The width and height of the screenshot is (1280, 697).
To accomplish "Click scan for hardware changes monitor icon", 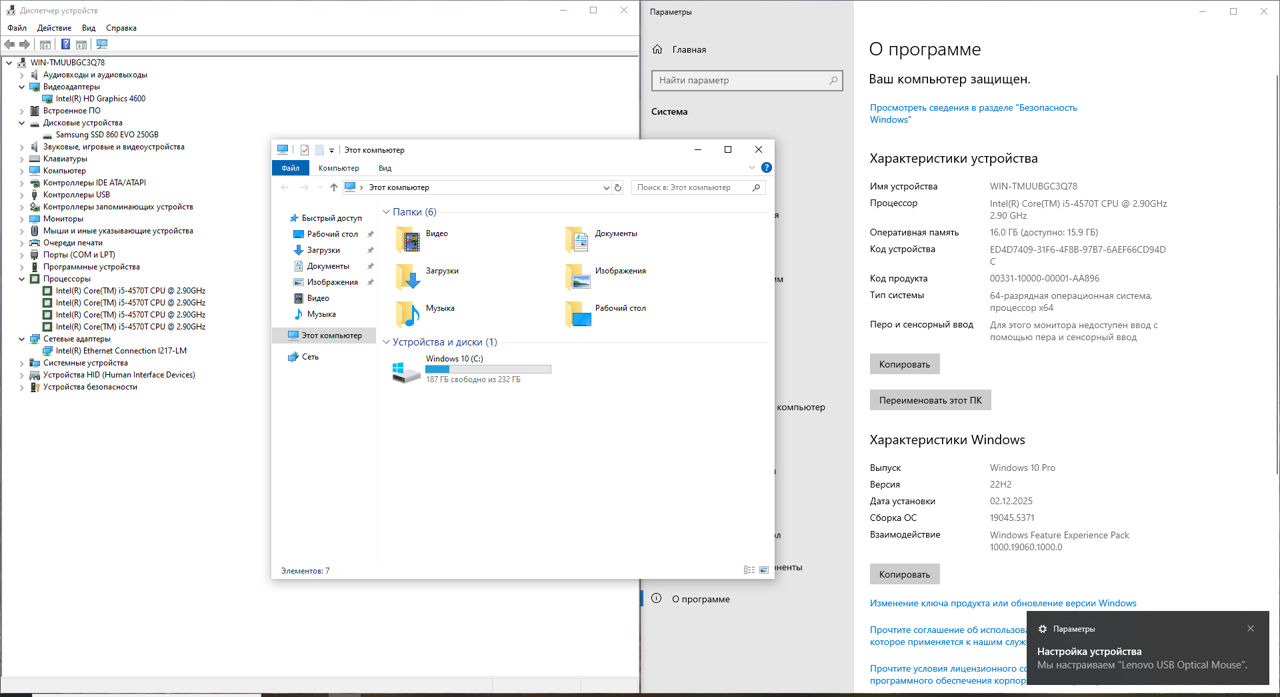I will click(101, 45).
